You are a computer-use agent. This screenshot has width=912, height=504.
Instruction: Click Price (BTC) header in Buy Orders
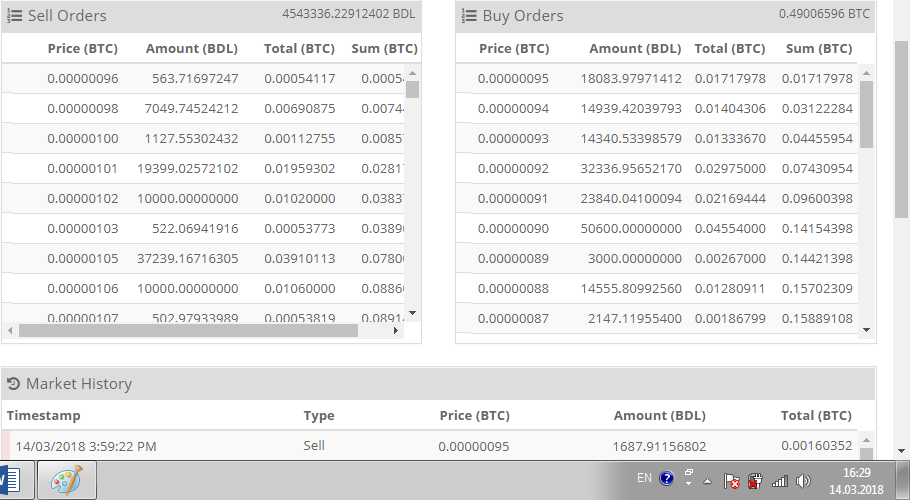[514, 48]
